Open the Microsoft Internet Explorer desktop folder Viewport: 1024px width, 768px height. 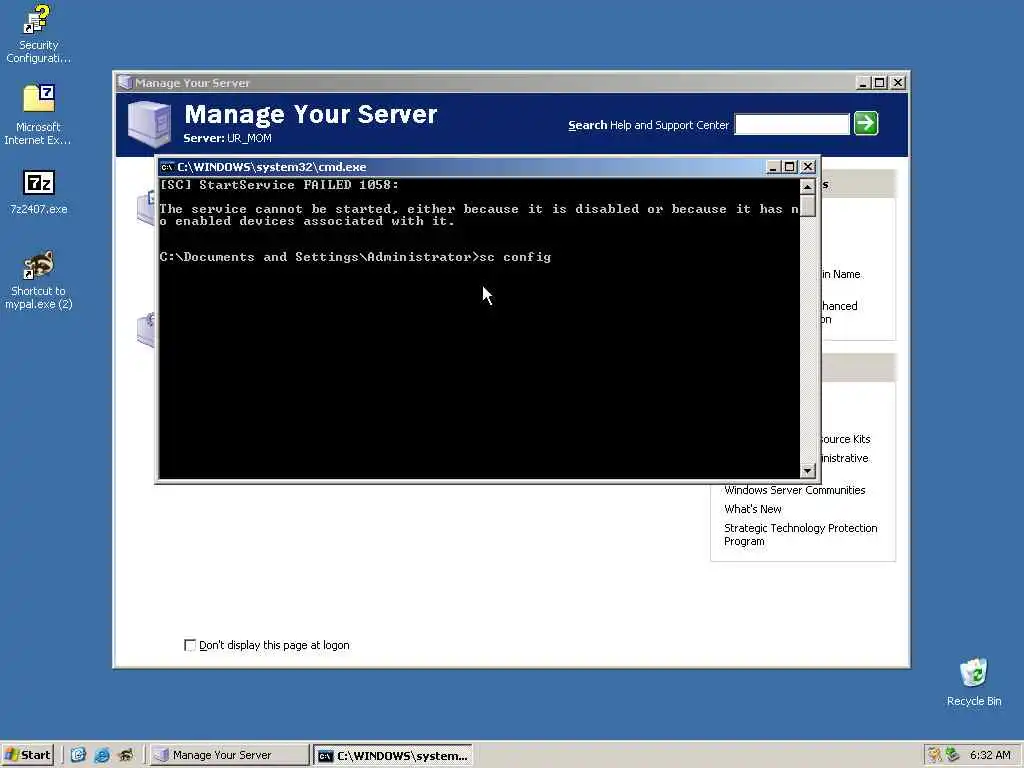38,114
